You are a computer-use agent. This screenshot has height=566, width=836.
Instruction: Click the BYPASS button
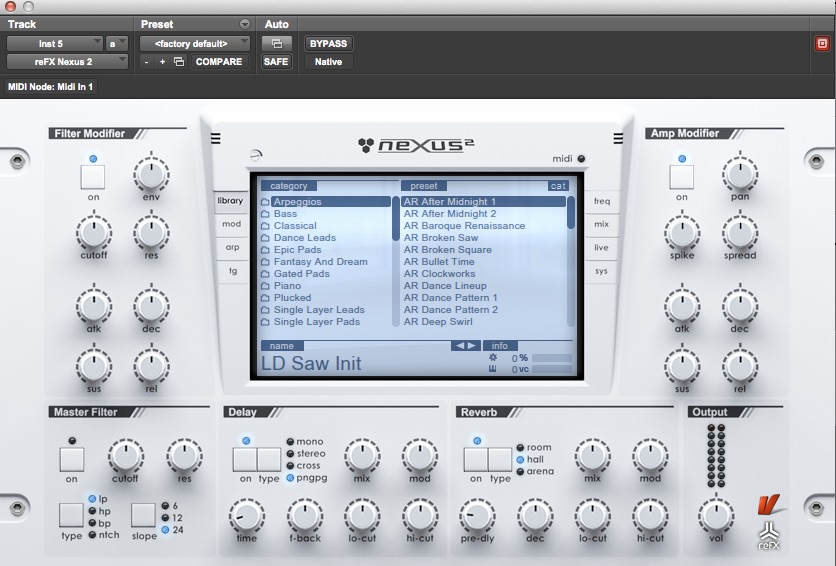pos(328,44)
